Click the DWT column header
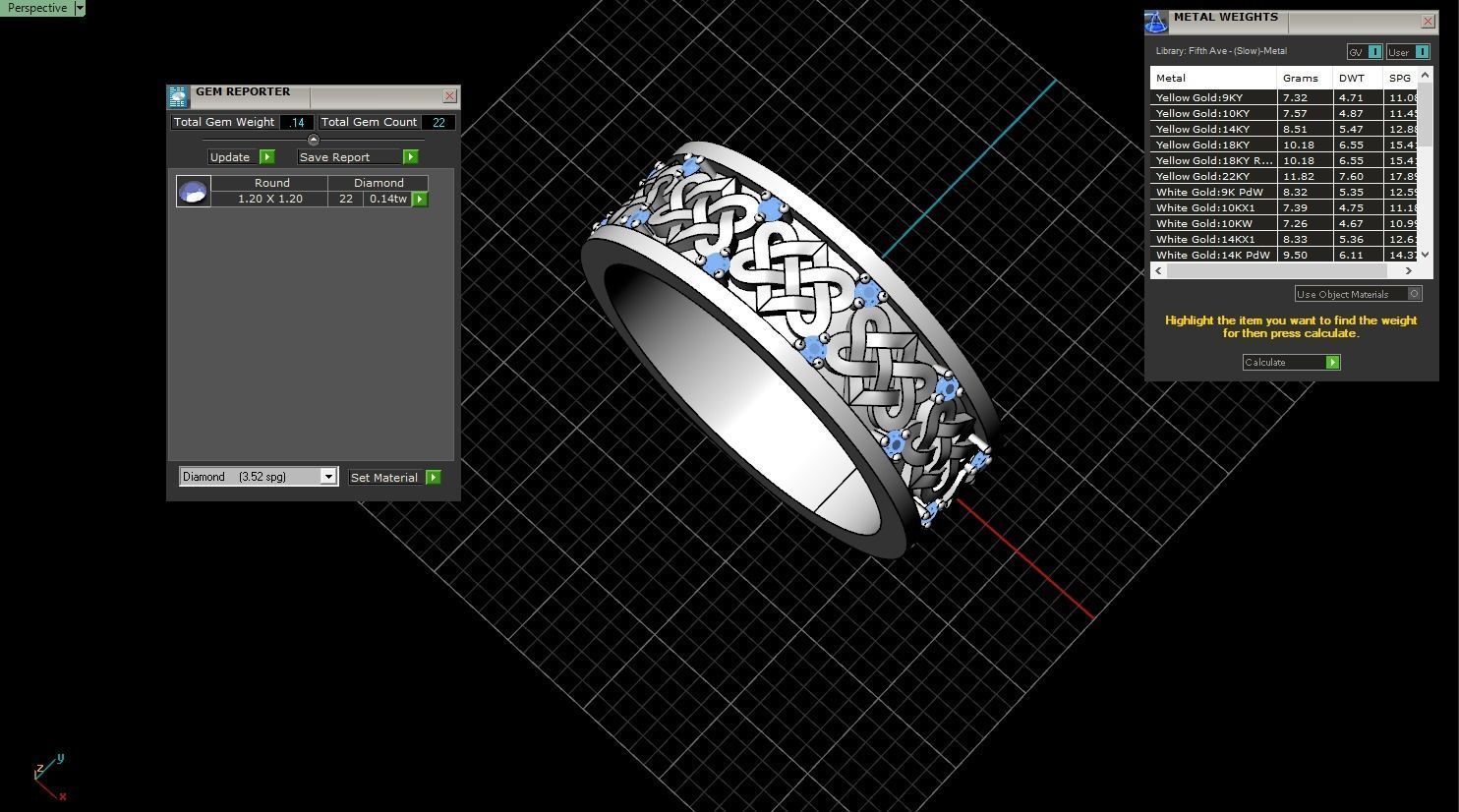The width and height of the screenshot is (1459, 812). click(x=1357, y=78)
